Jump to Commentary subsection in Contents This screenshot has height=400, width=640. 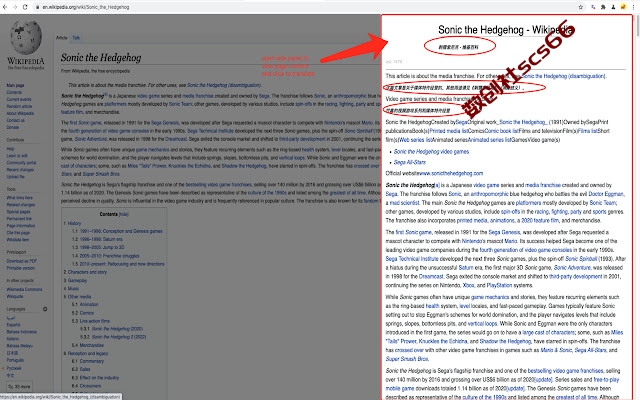tap(91, 361)
